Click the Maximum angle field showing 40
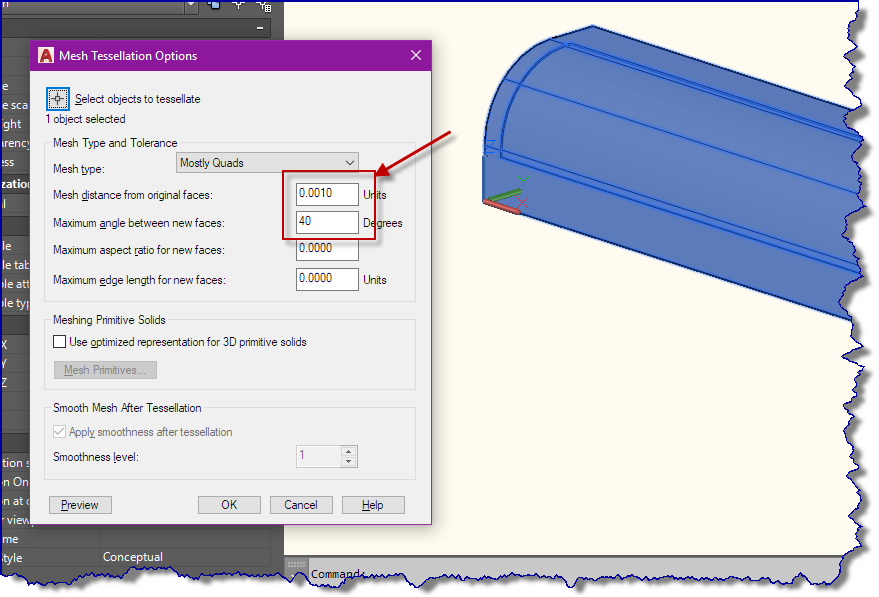879x597 pixels. (326, 222)
